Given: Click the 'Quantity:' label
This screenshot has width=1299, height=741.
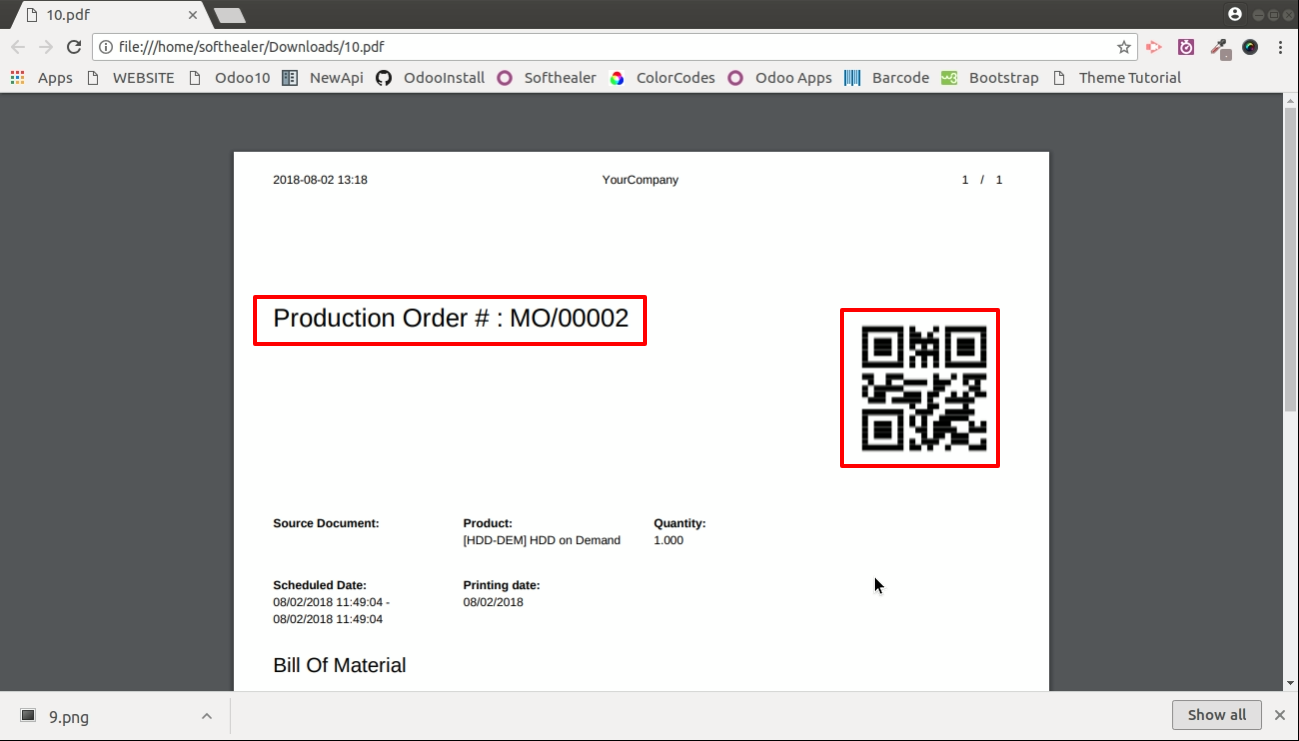Looking at the screenshot, I should coord(680,523).
